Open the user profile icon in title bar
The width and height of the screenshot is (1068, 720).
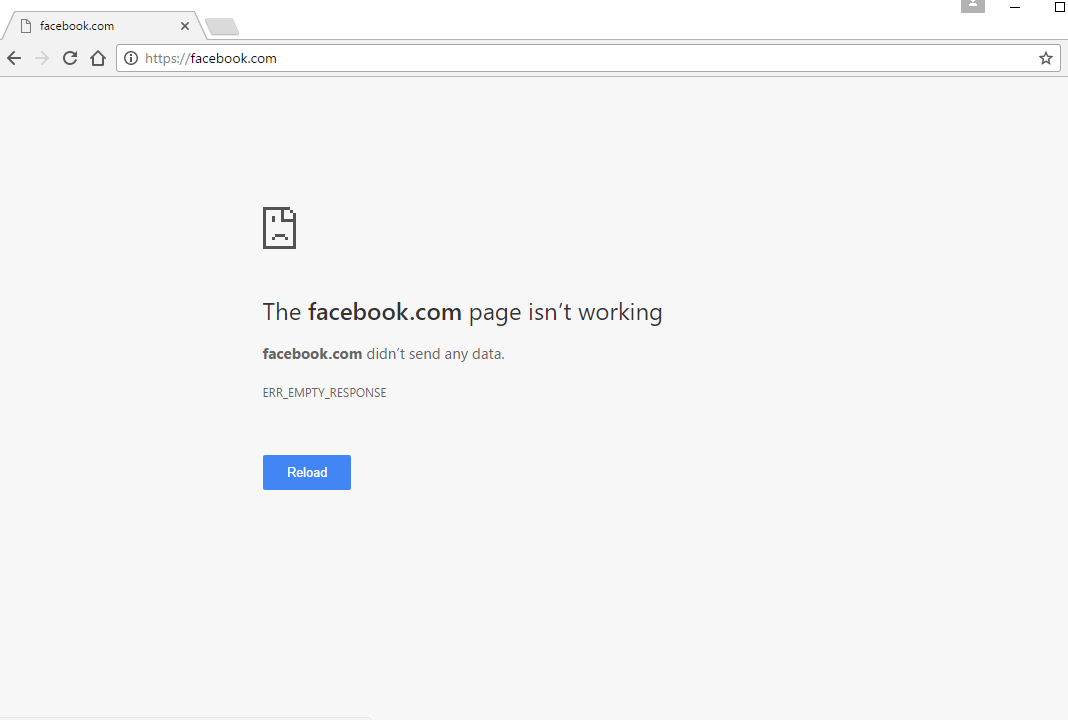pyautogui.click(x=973, y=5)
